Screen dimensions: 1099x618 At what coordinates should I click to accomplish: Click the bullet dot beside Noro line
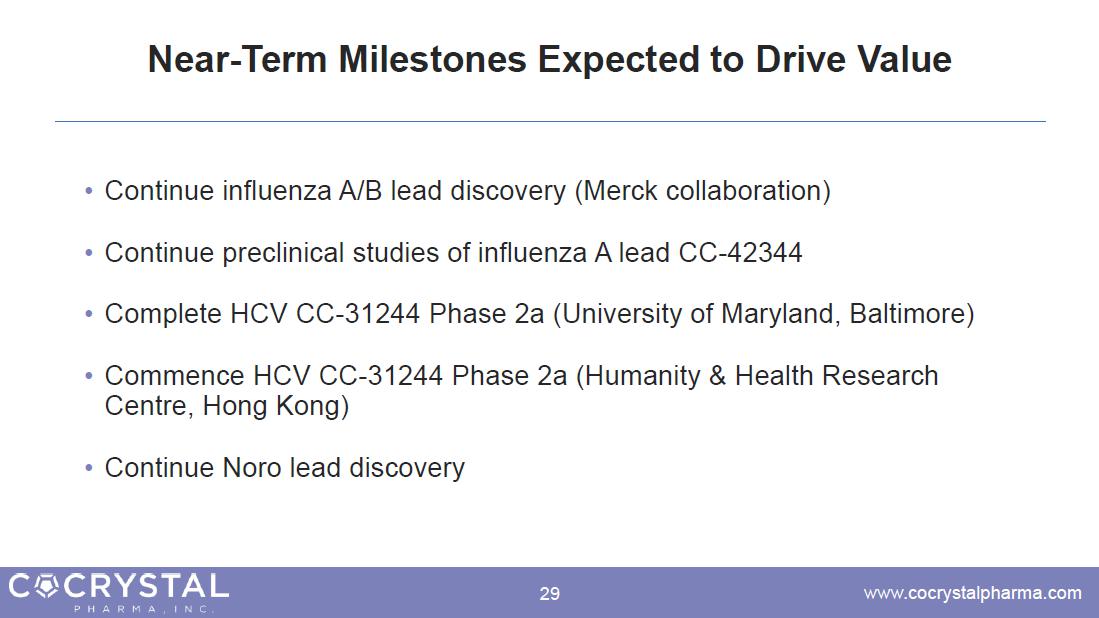click(89, 467)
